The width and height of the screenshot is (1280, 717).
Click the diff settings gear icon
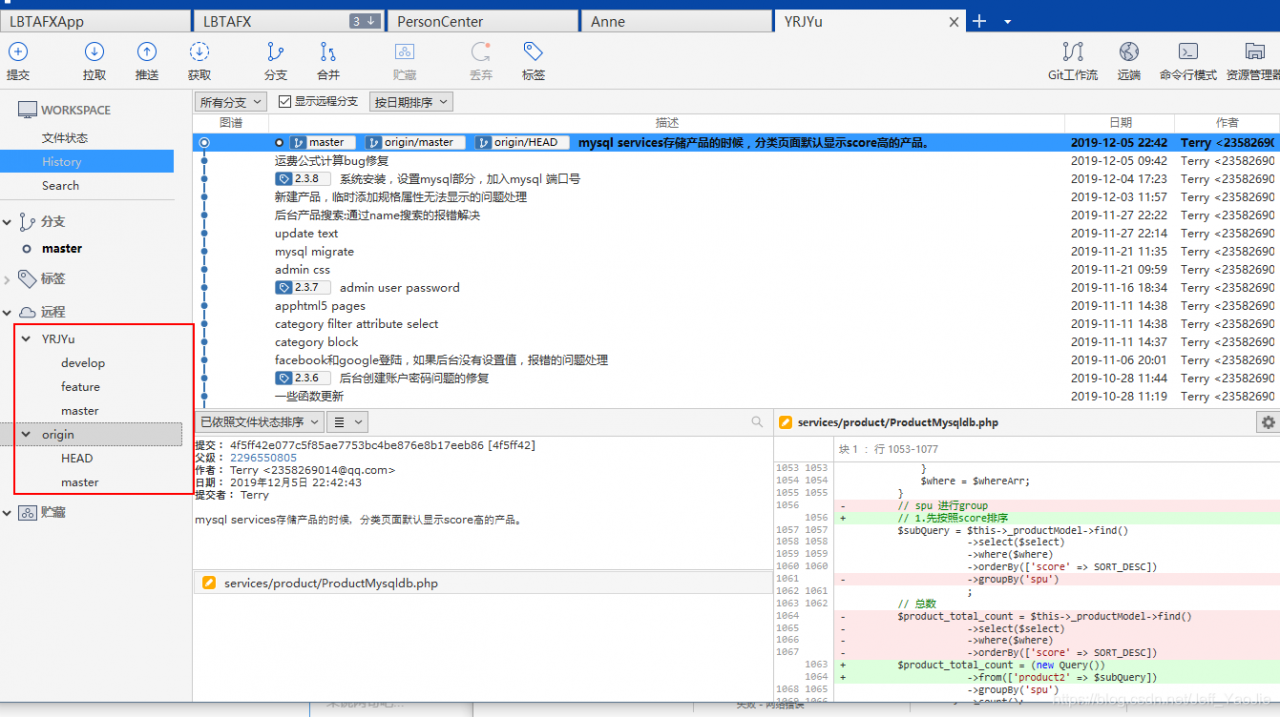pyautogui.click(x=1268, y=423)
